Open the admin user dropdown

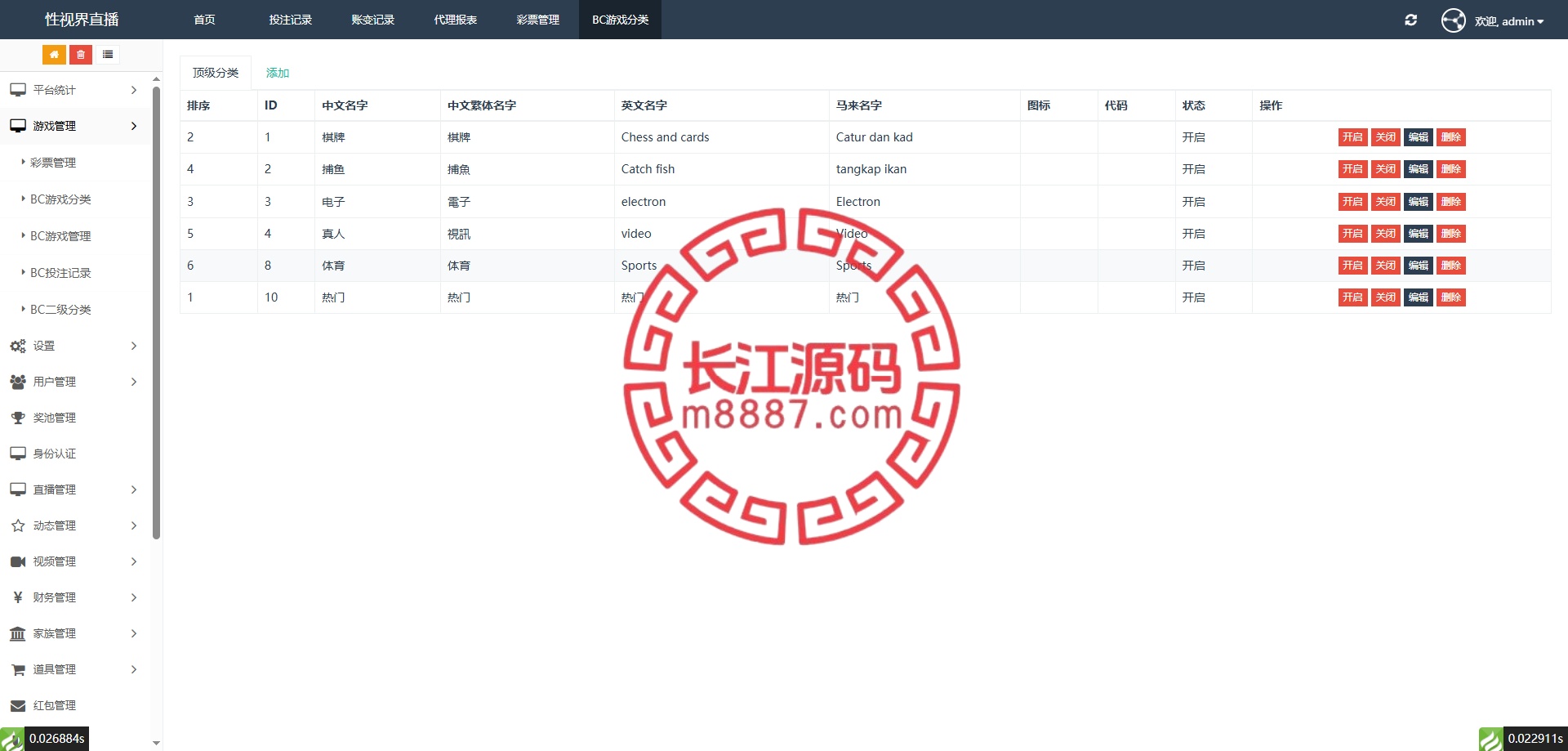(1509, 21)
